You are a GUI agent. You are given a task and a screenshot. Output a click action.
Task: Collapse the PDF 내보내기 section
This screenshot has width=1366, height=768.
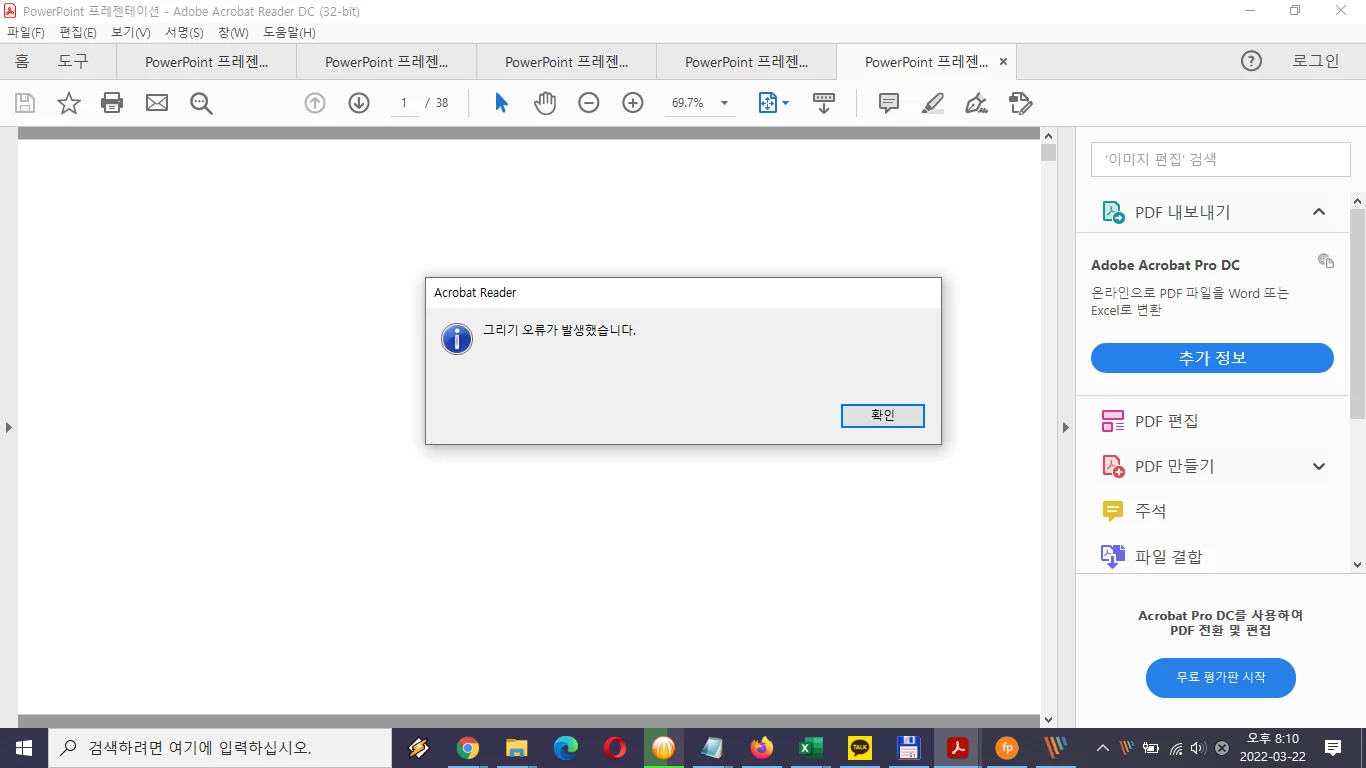[1319, 212]
